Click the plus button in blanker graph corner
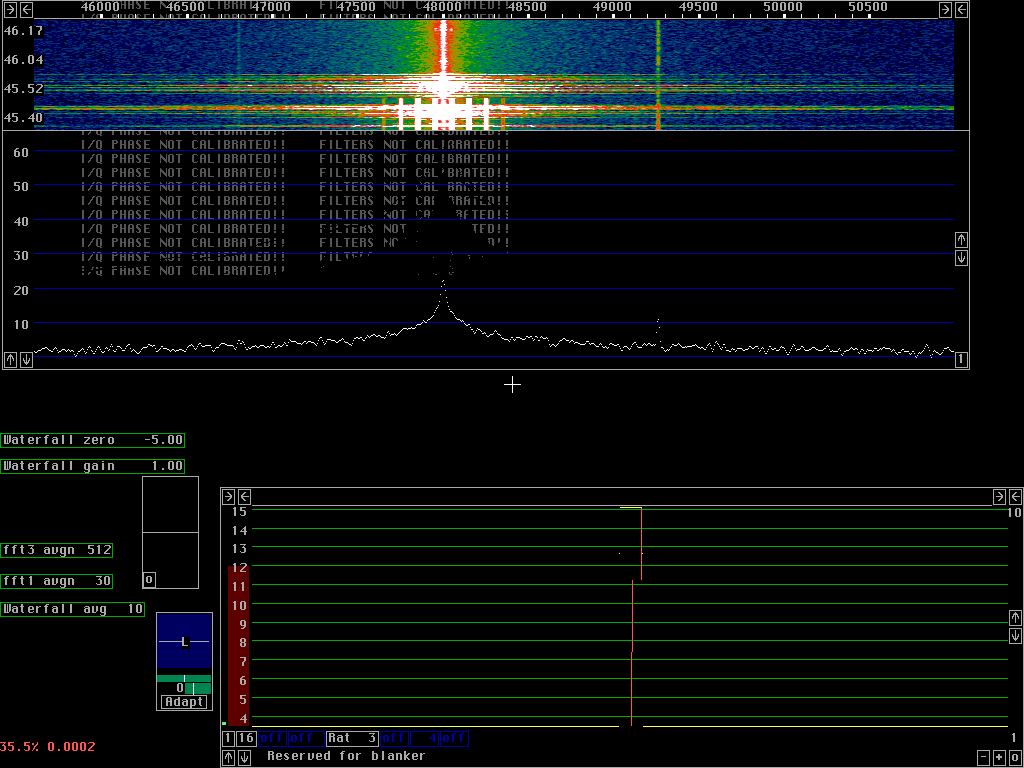The height and width of the screenshot is (768, 1024). [x=999, y=758]
